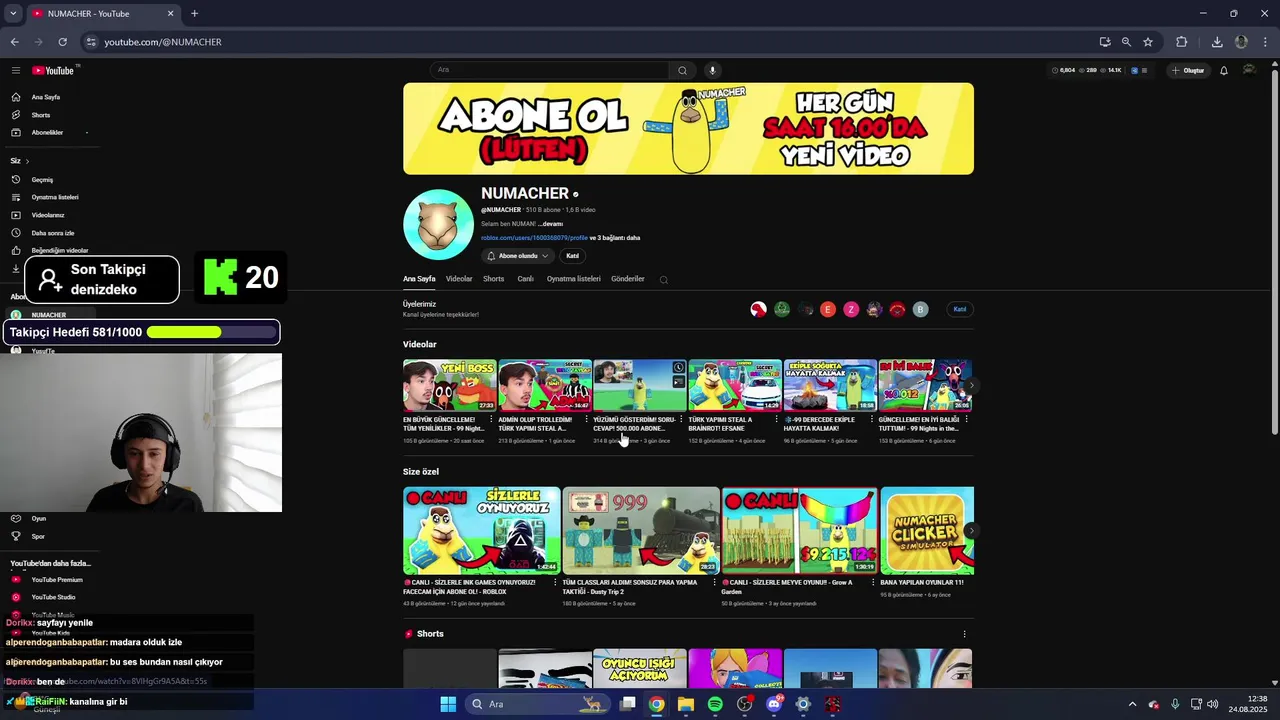Open the ADMİN OLUP TROLLEDİM video thumbnail
The width and height of the screenshot is (1280, 720).
click(545, 385)
